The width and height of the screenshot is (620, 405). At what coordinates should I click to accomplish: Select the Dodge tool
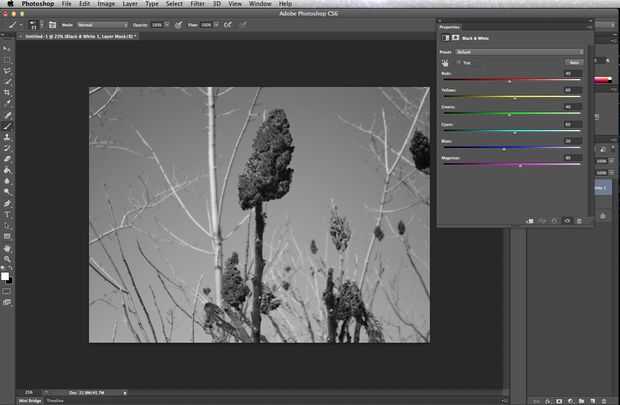coord(7,192)
